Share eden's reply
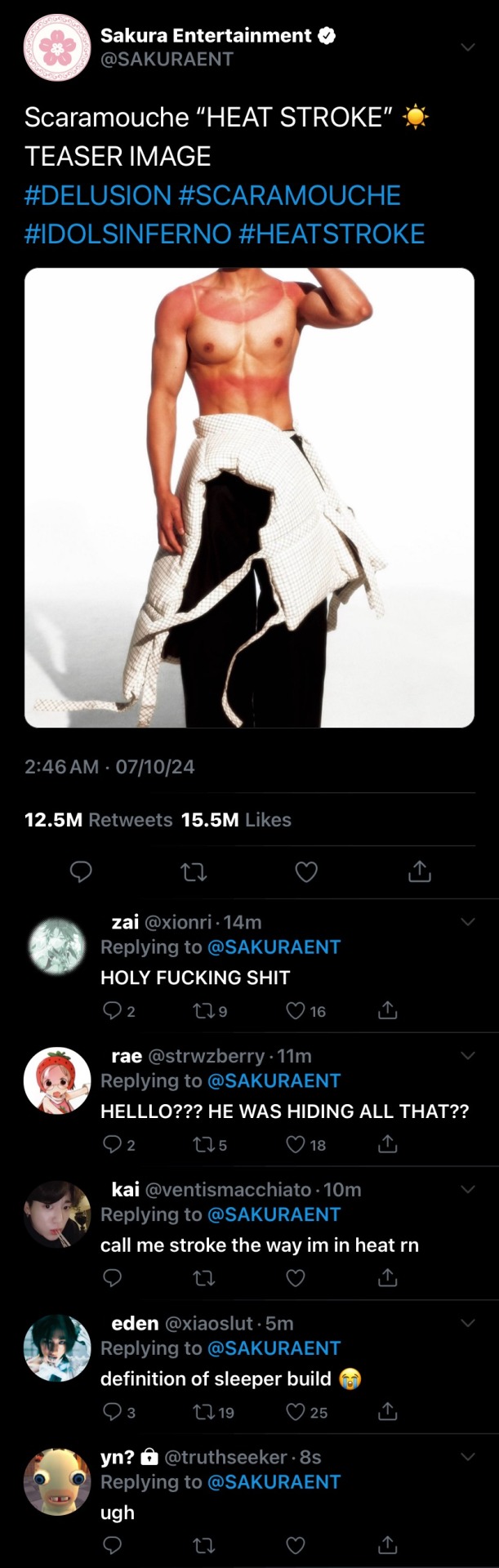 coord(388,1411)
